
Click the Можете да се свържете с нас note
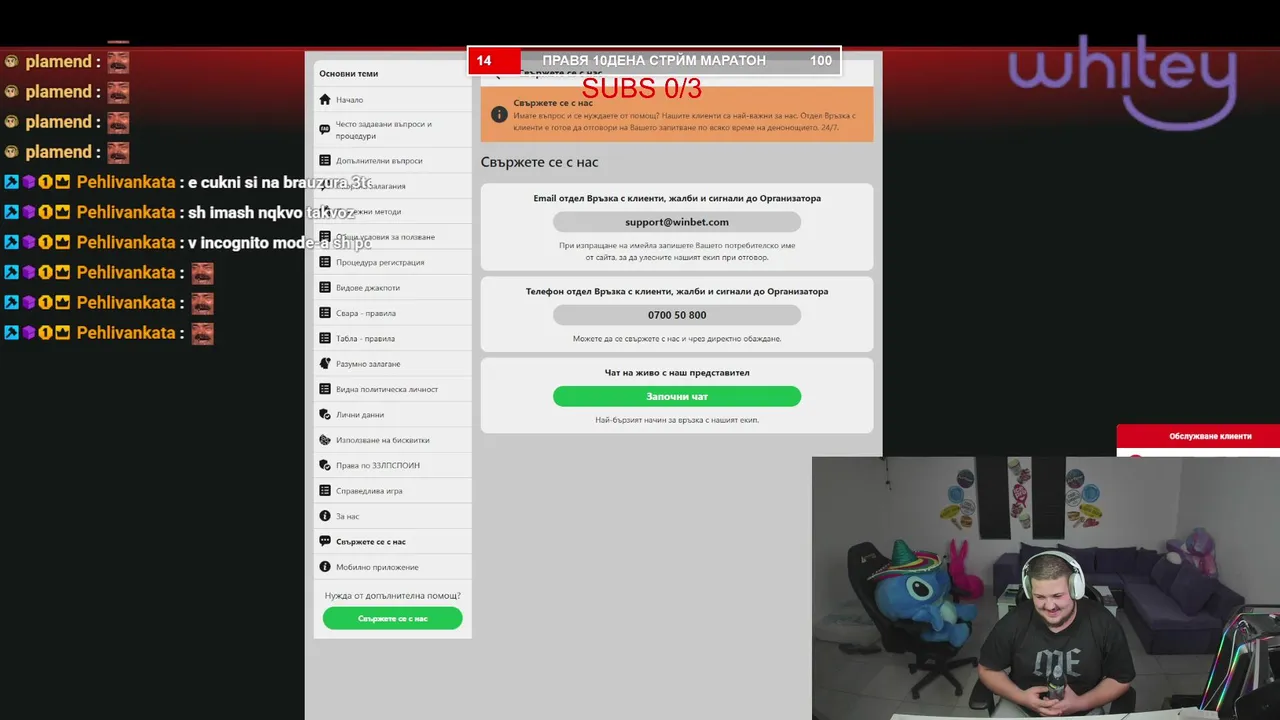(677, 339)
